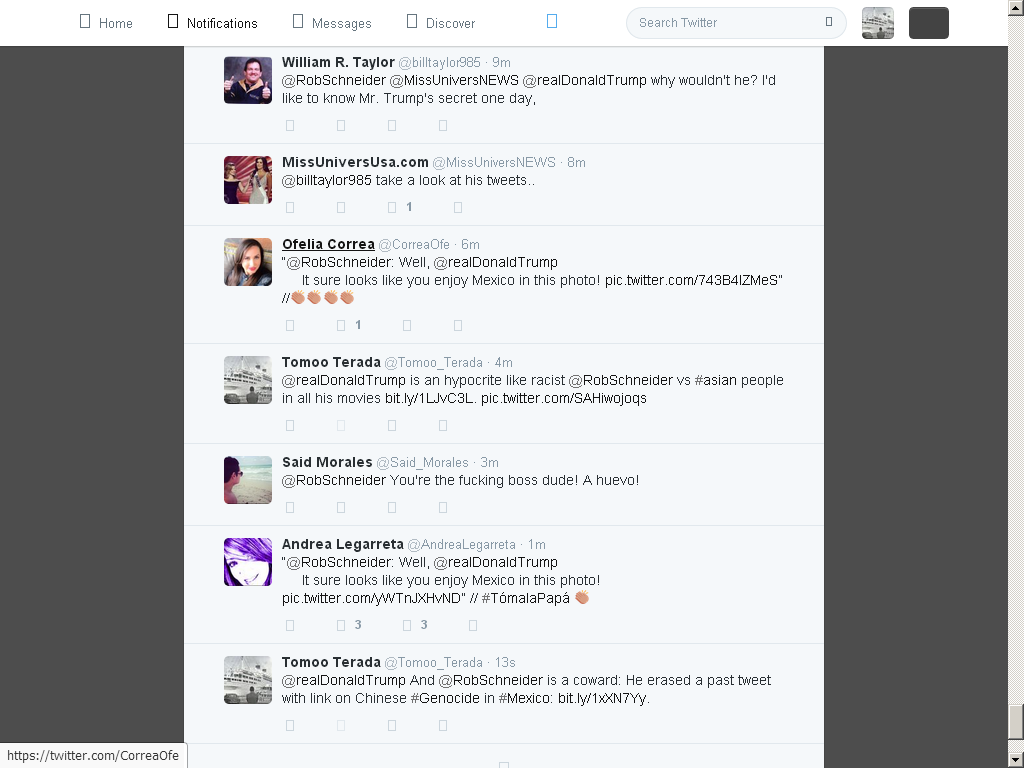Viewport: 1024px width, 768px height.
Task: Open the 6m timestamp on Ofelia Correa's tweet
Action: [470, 245]
